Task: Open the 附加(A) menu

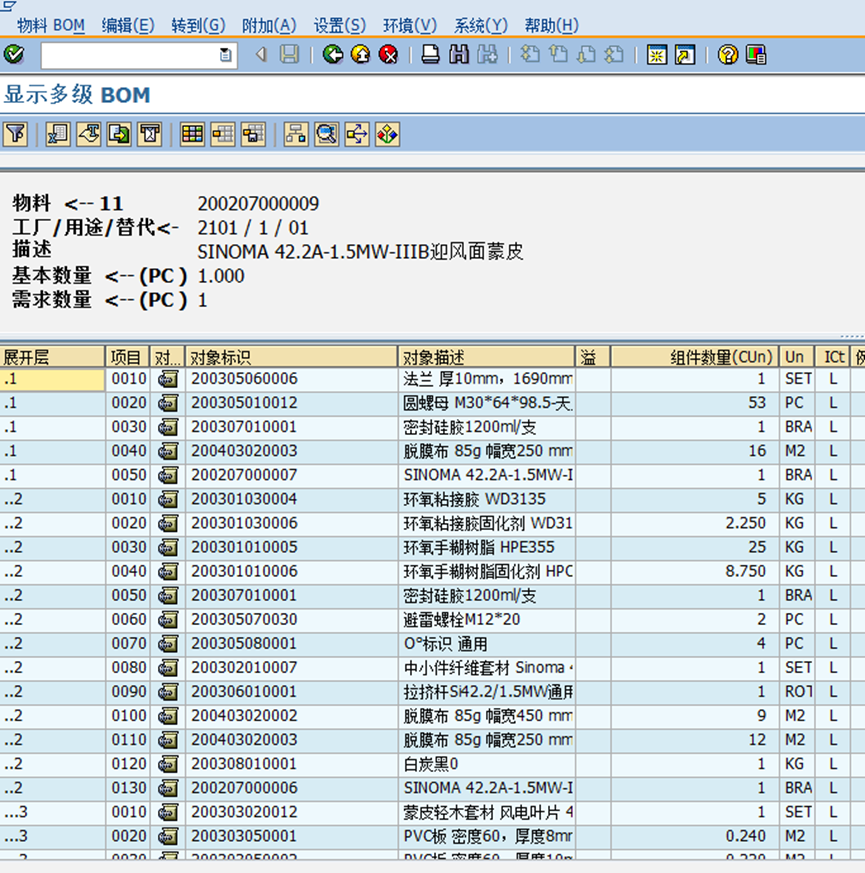Action: [269, 26]
